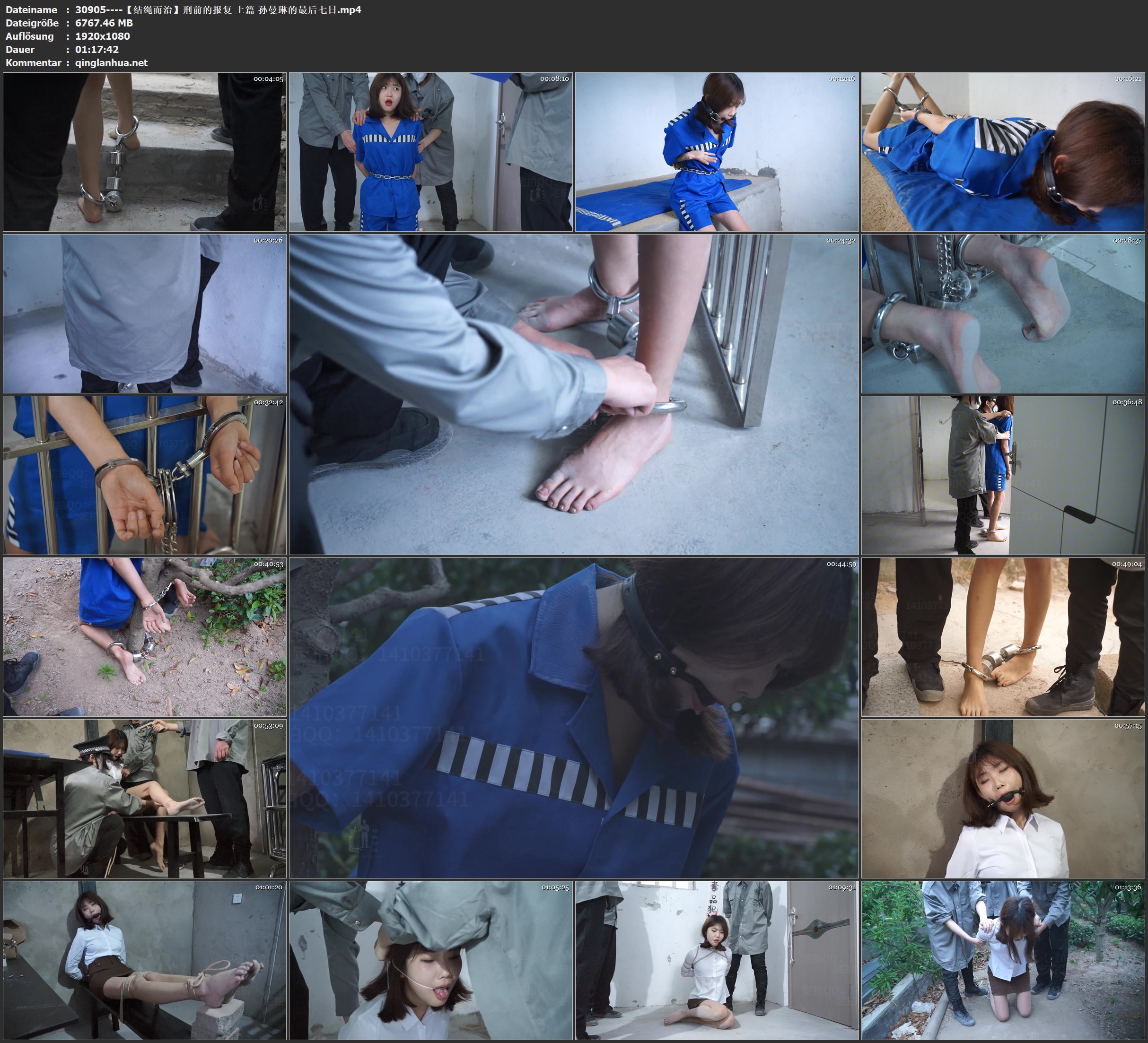This screenshot has height=1043, width=1148.
Task: Click the qinglanhua.net comment text
Action: tap(111, 62)
